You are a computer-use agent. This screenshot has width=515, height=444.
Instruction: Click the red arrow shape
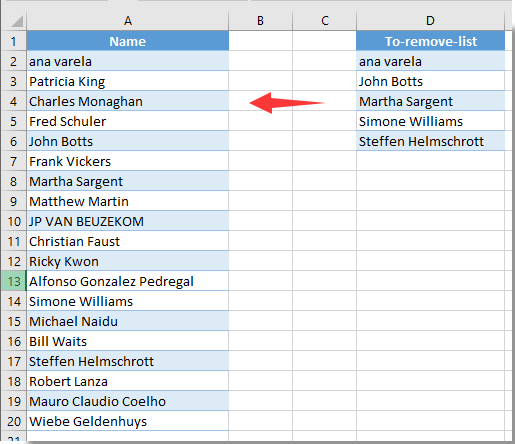point(287,103)
